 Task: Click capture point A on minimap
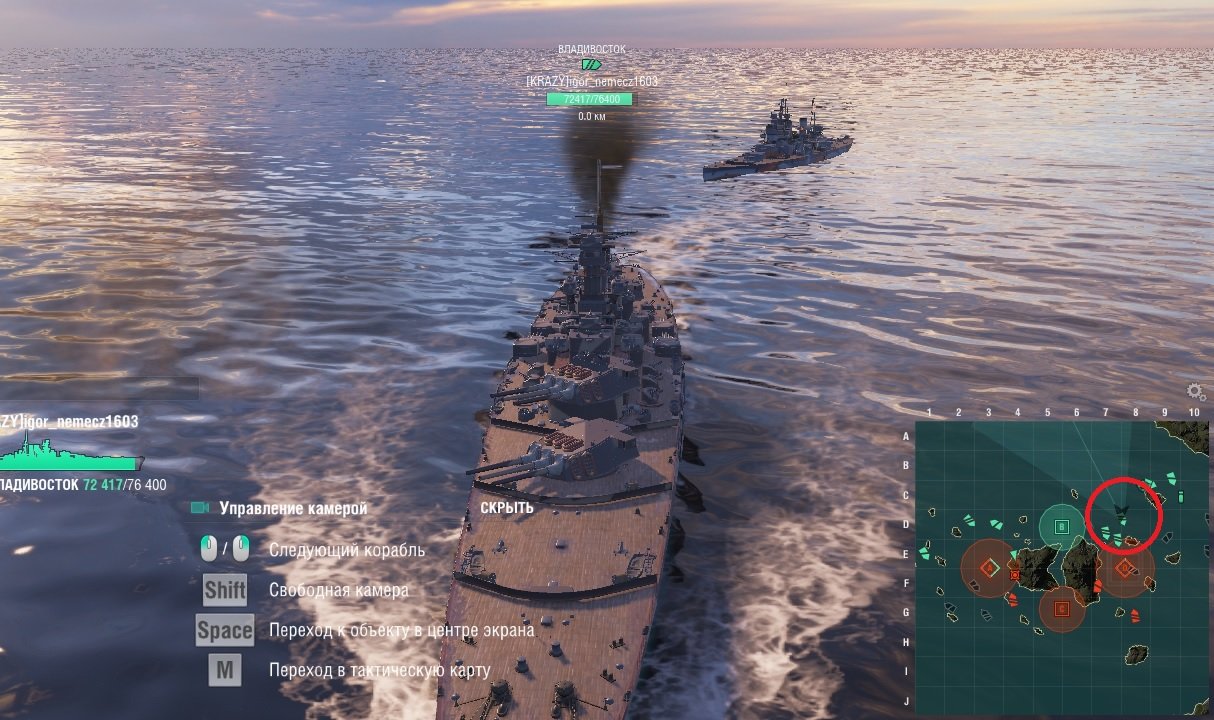pyautogui.click(x=990, y=568)
